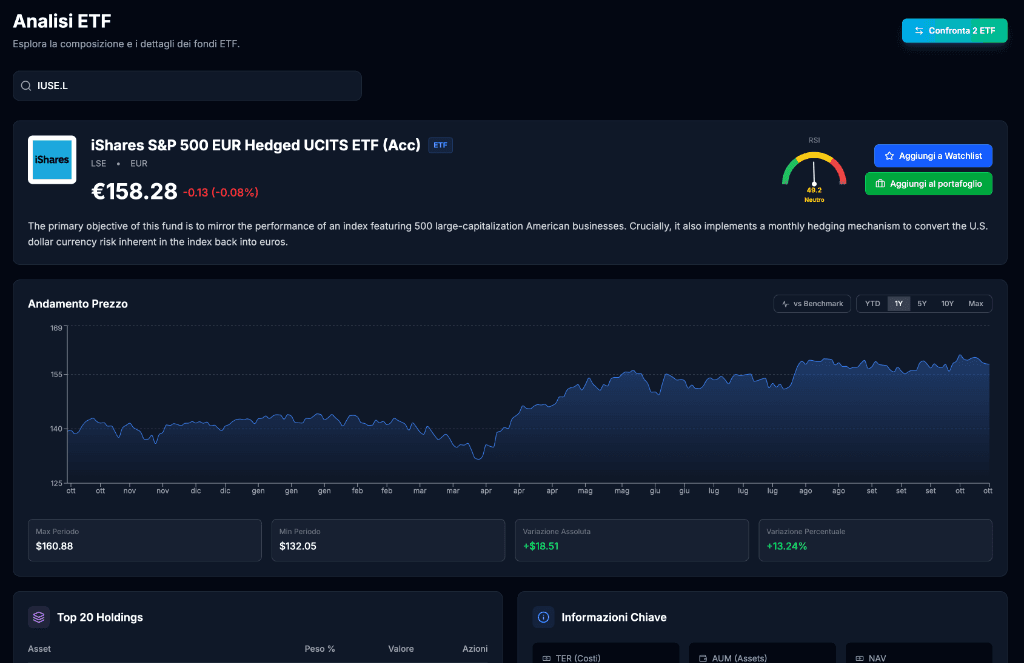Click the 49.2 RSI value
Image resolution: width=1024 pixels, height=663 pixels.
(814, 190)
